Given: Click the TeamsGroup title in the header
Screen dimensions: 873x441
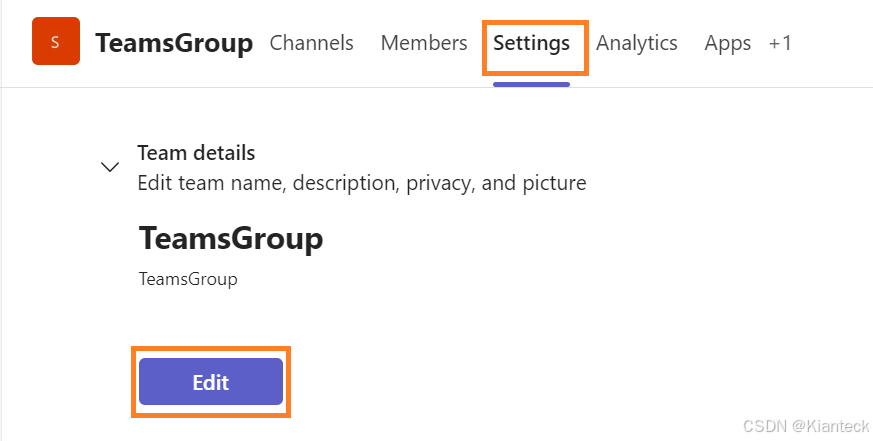Looking at the screenshot, I should [174, 43].
